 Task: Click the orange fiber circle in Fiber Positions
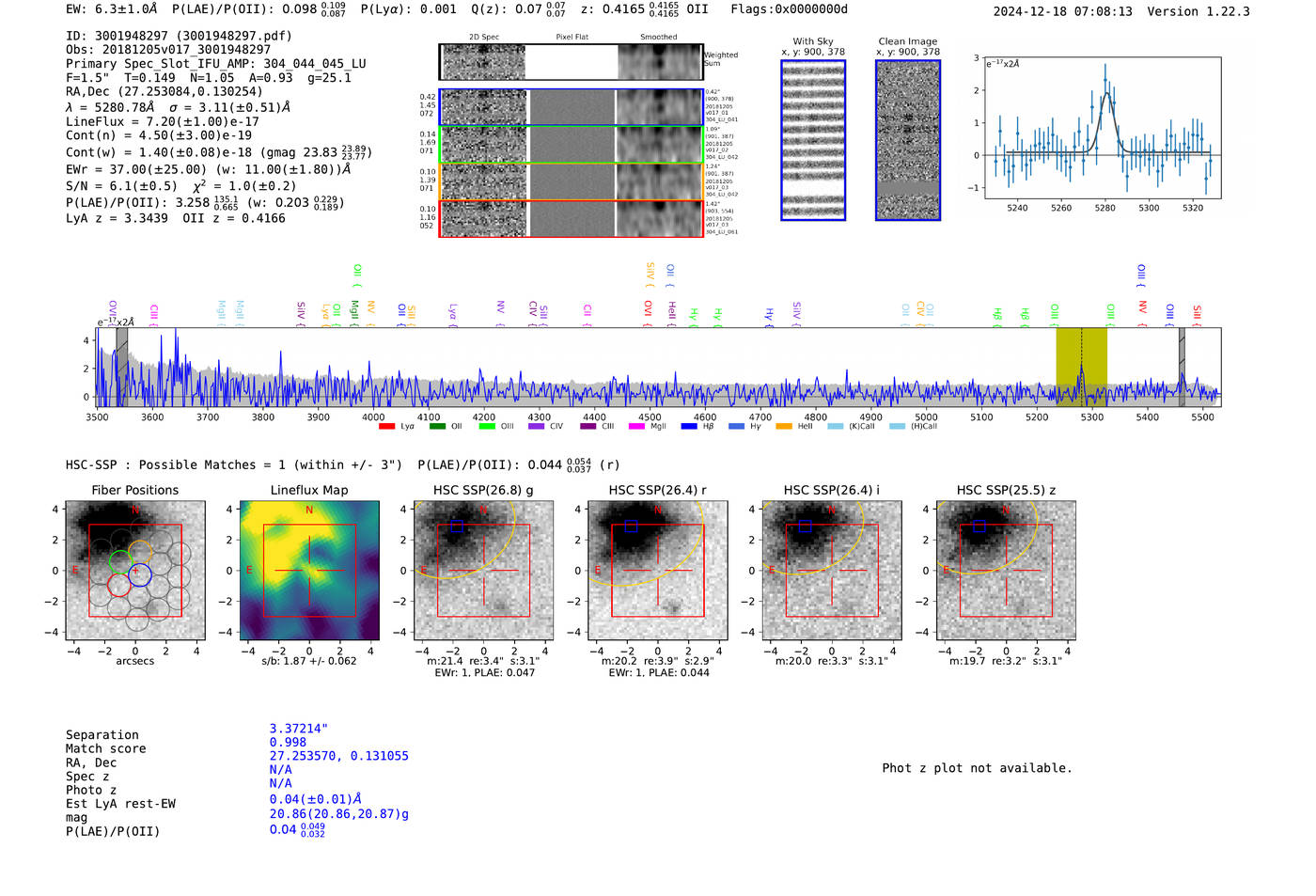[x=140, y=552]
